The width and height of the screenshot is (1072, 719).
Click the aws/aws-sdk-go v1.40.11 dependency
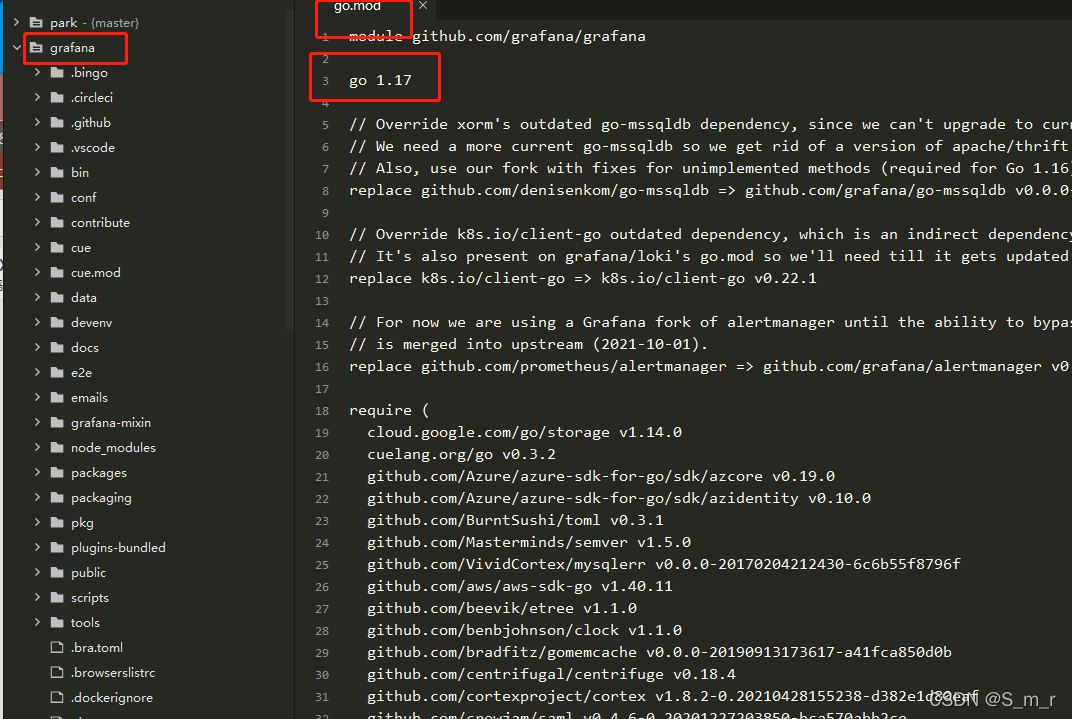[x=520, y=586]
